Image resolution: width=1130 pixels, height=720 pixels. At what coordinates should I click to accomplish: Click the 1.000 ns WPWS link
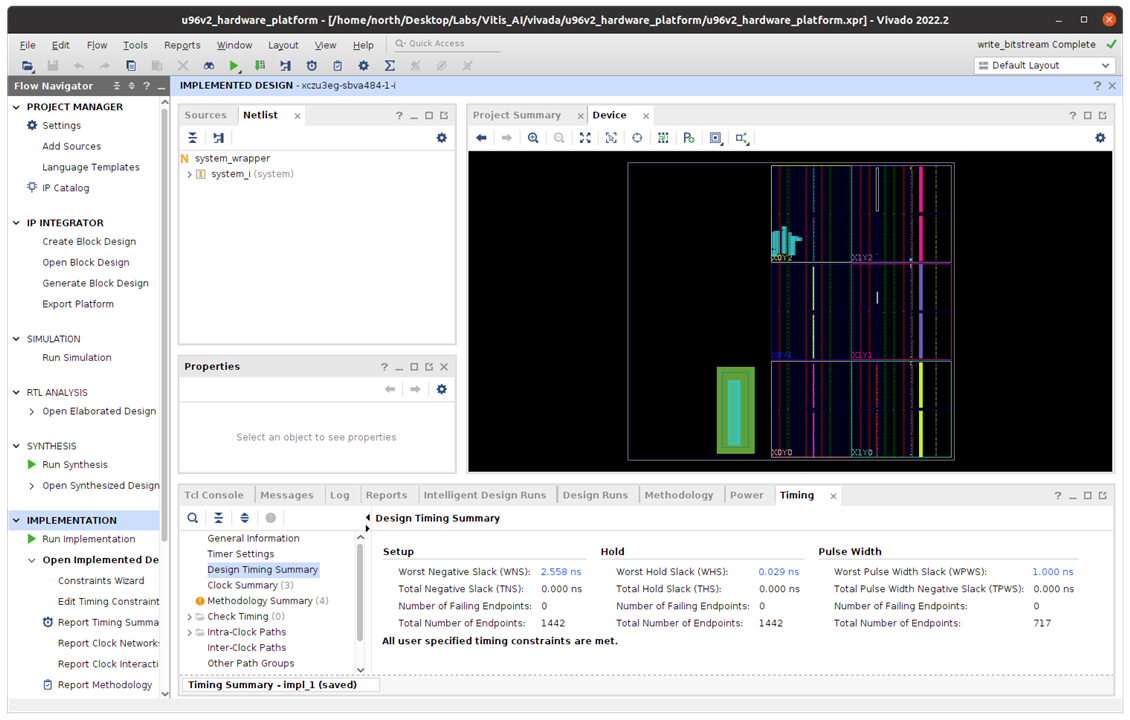click(x=1053, y=572)
